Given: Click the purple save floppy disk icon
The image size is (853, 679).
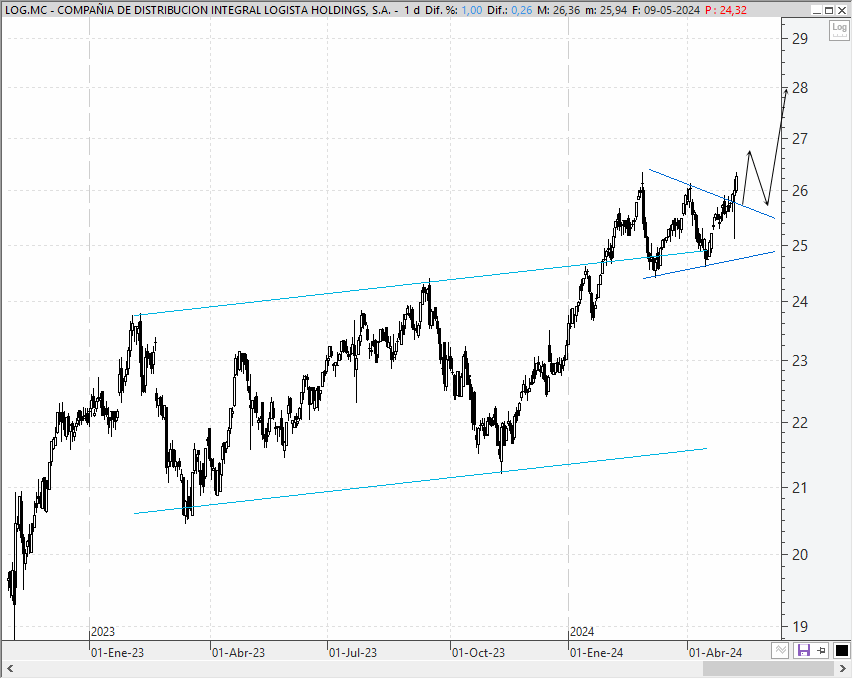Looking at the screenshot, I should (803, 650).
